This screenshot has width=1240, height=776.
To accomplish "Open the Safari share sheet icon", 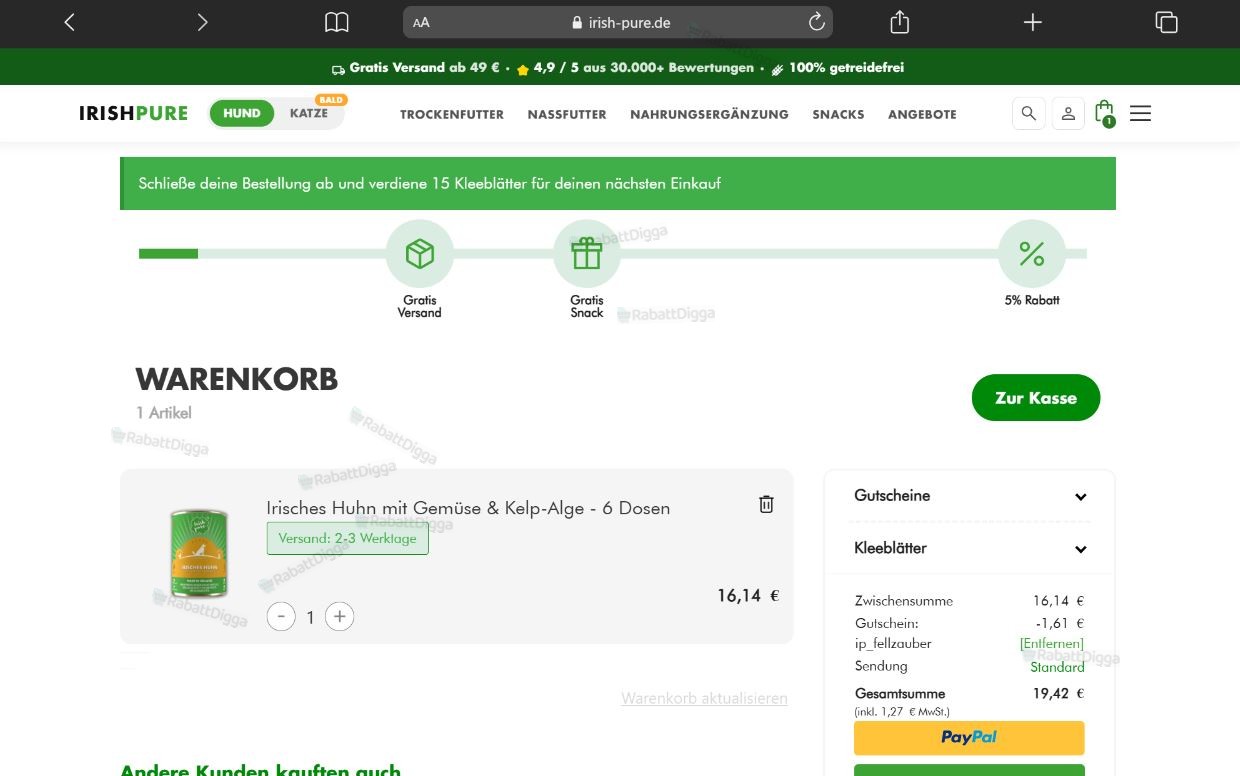I will click(x=899, y=22).
